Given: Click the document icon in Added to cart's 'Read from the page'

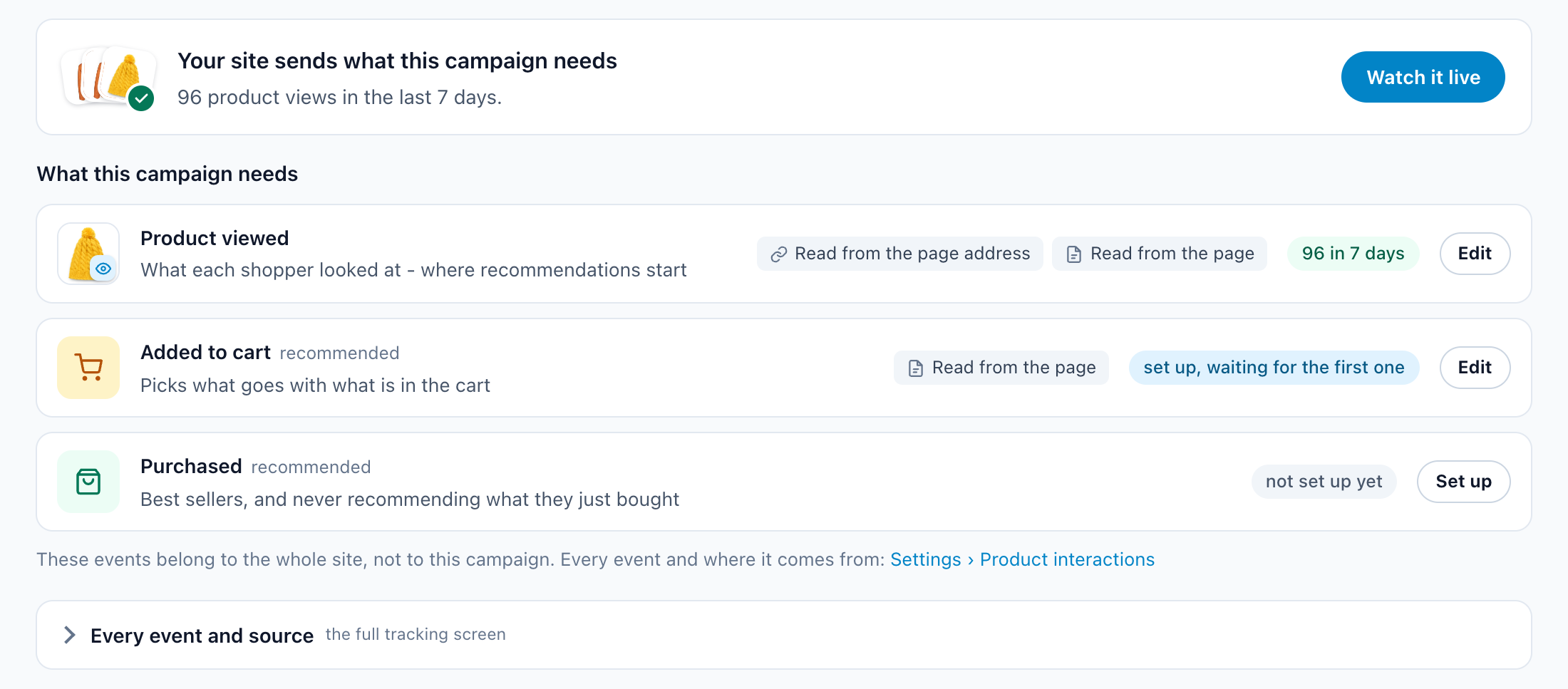Looking at the screenshot, I should [916, 368].
